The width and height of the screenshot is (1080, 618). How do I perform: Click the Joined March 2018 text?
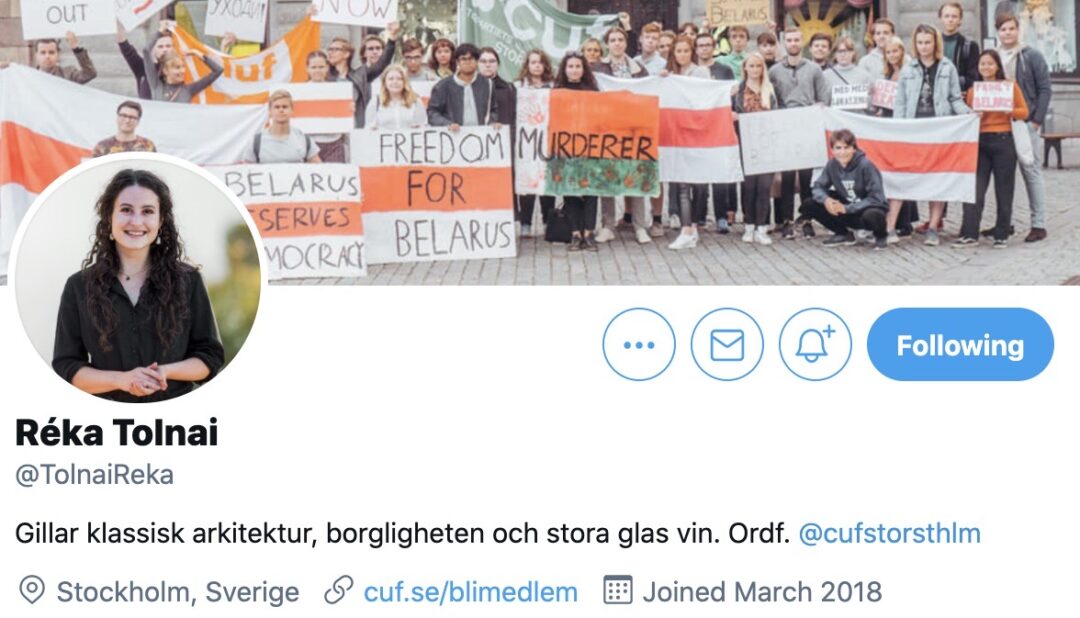[762, 592]
